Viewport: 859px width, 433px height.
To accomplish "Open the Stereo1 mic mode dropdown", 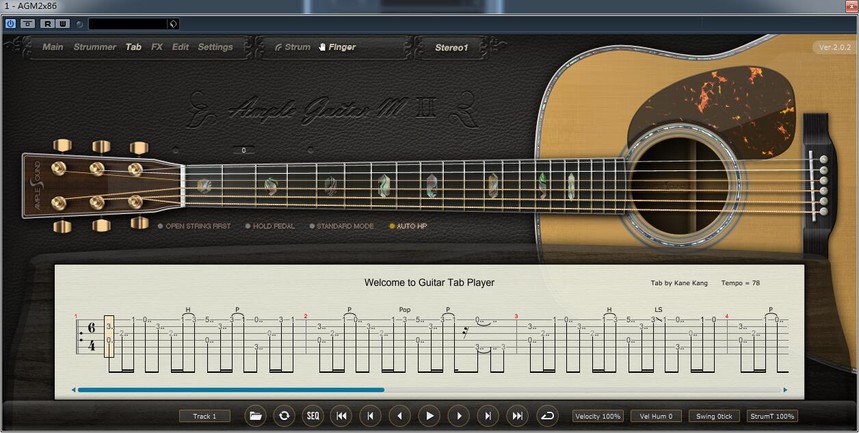I will pyautogui.click(x=451, y=48).
